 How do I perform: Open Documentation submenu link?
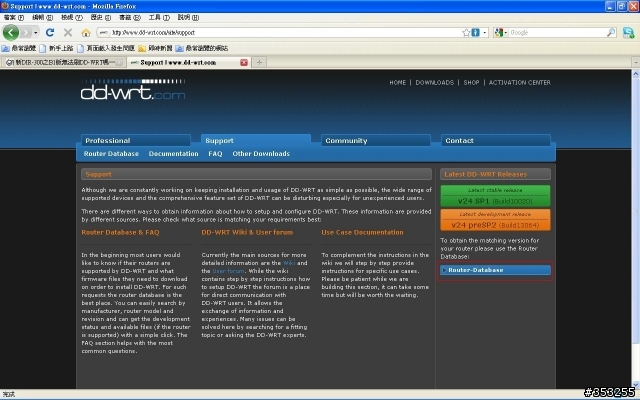click(x=173, y=154)
